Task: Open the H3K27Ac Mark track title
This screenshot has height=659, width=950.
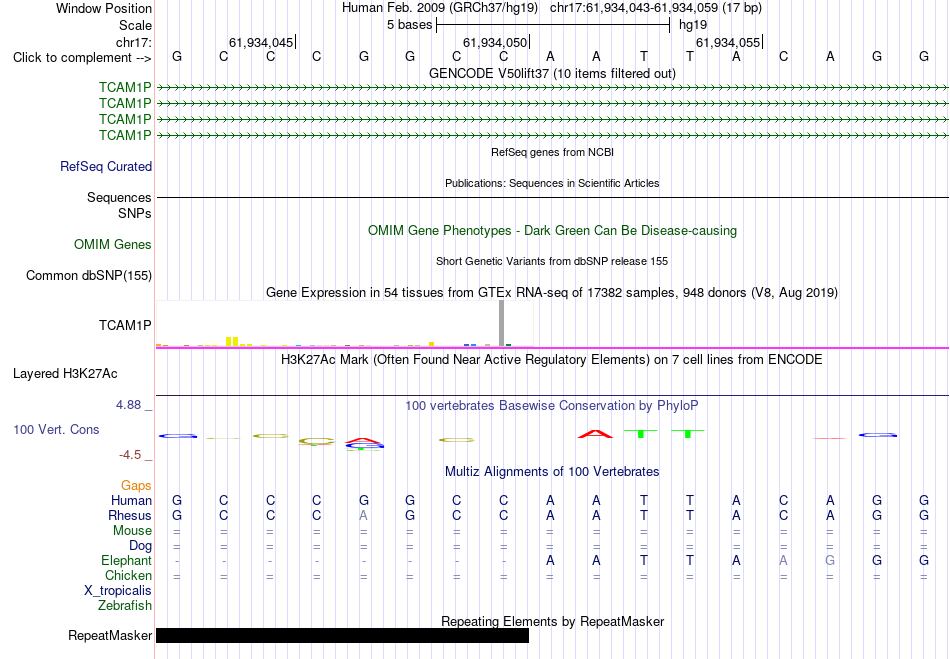Action: point(552,360)
